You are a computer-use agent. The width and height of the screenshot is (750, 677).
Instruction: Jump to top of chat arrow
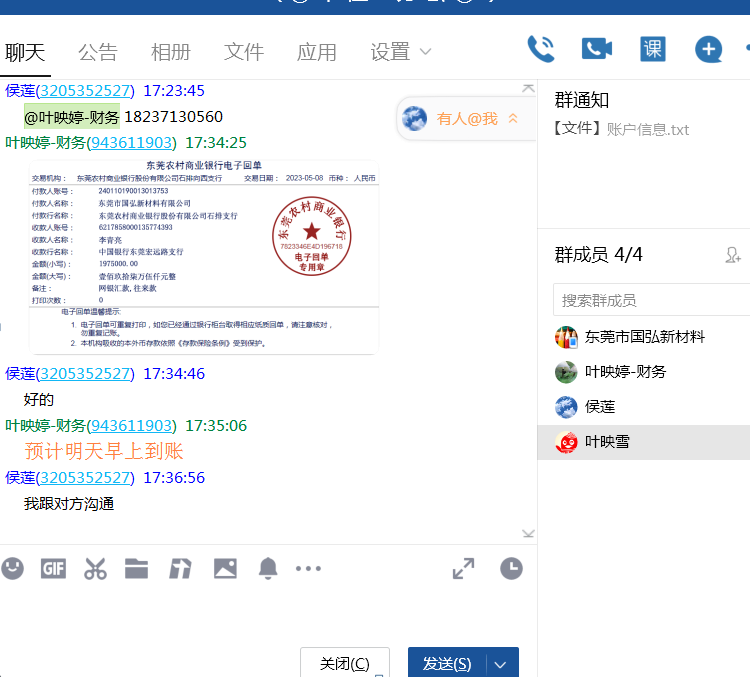tap(528, 88)
